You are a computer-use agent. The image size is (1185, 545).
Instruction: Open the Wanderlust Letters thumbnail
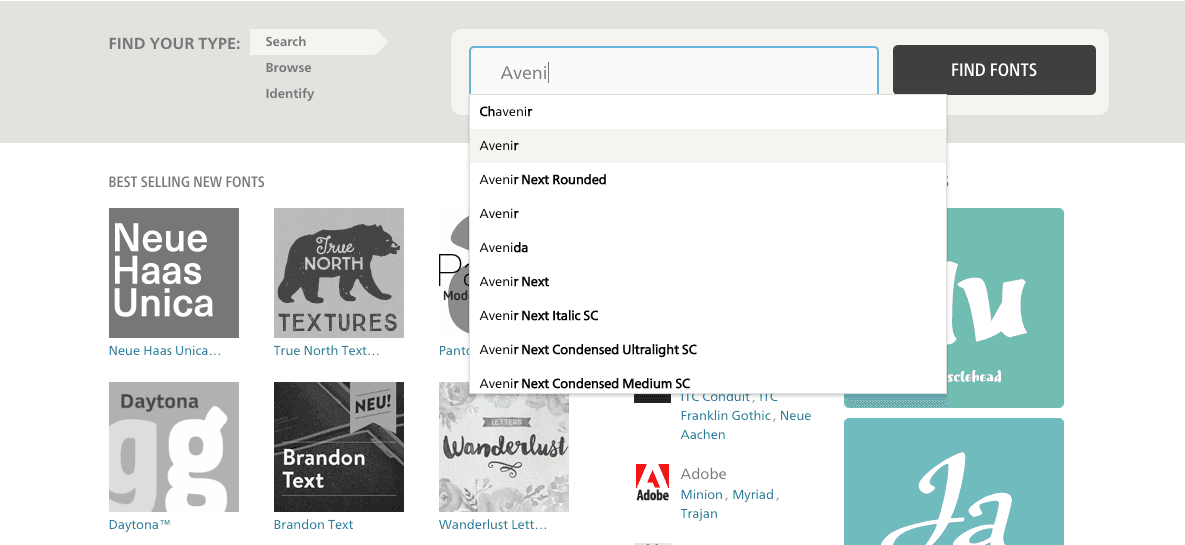[x=503, y=447]
